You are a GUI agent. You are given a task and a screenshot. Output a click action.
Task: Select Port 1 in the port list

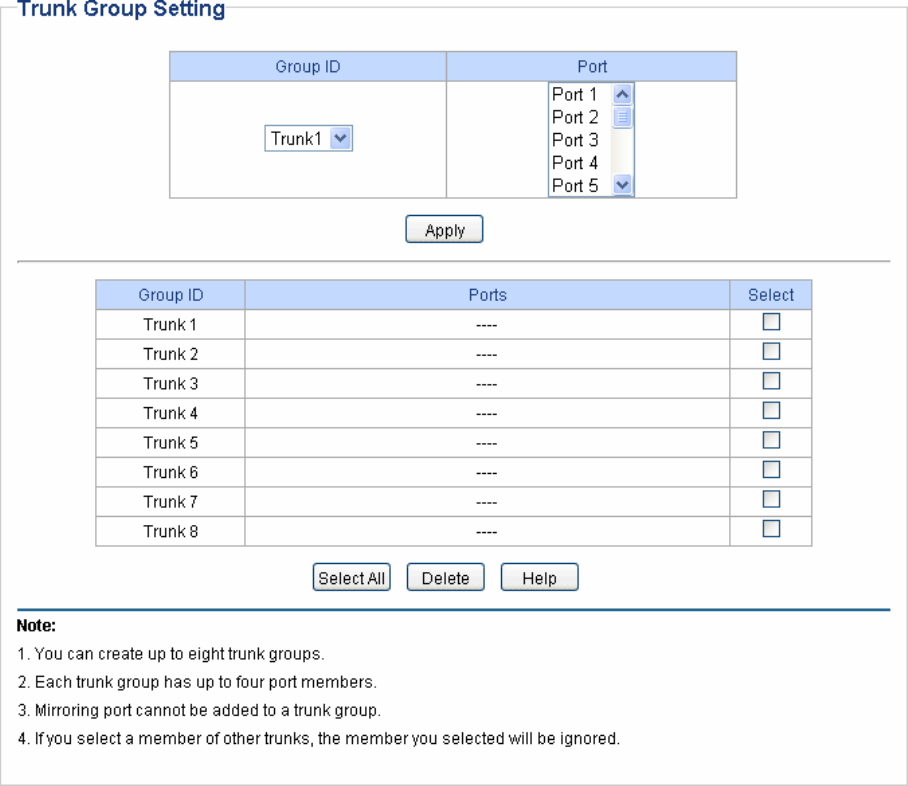point(575,95)
